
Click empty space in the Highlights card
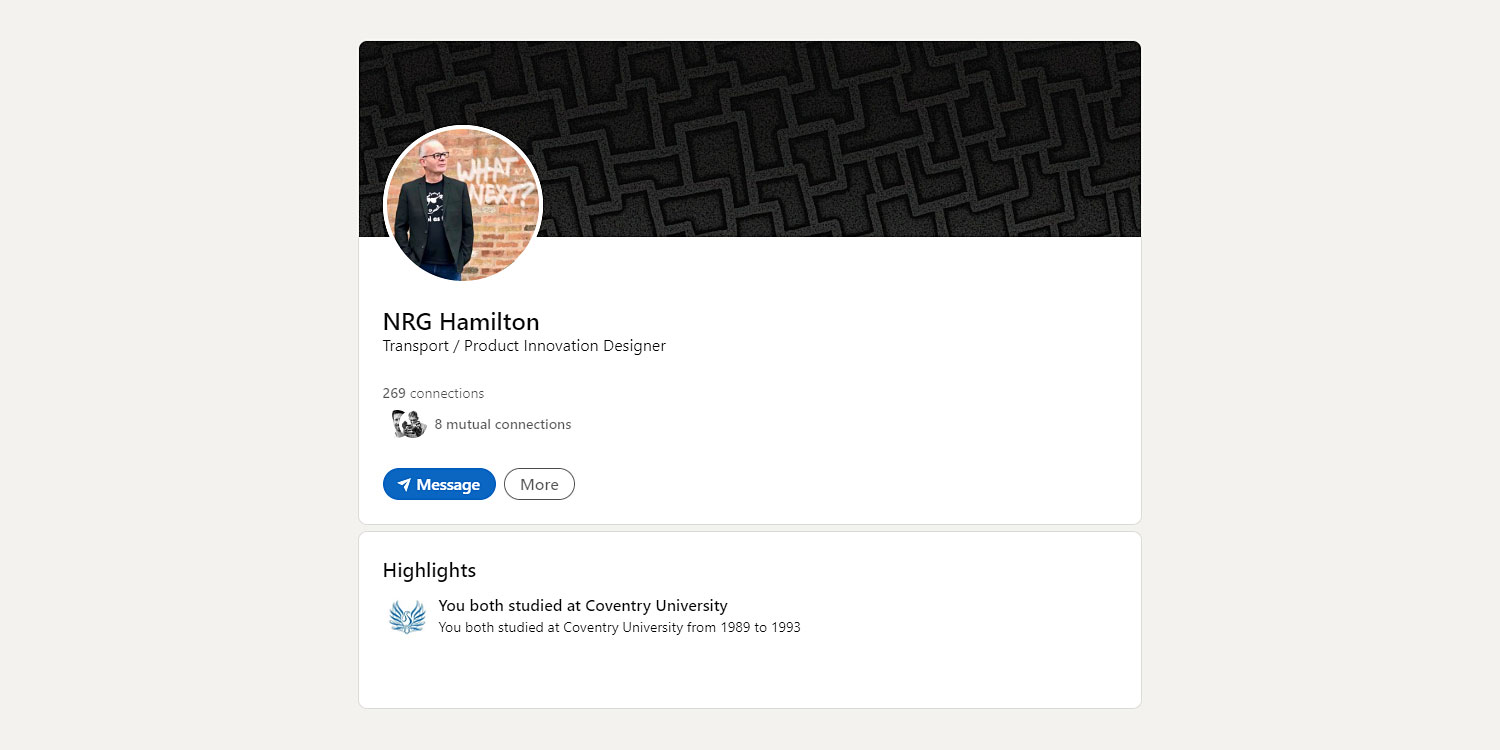tap(900, 670)
